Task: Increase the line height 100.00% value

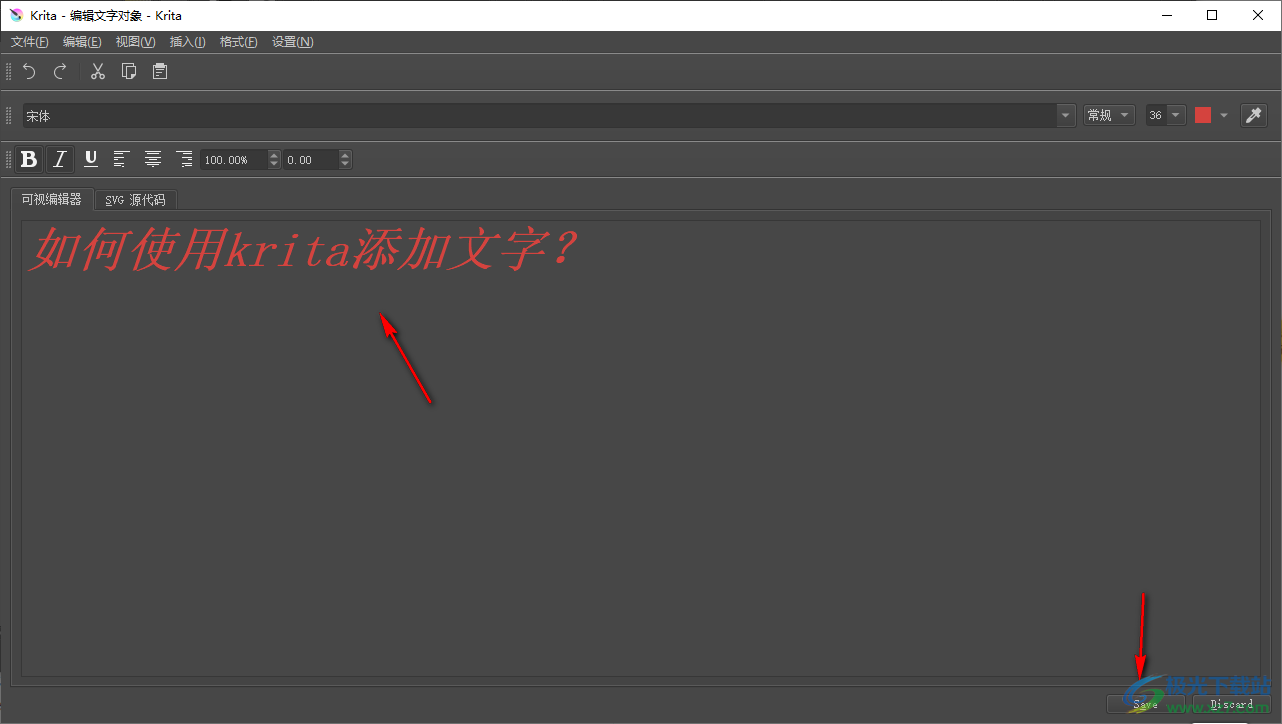Action: [274, 155]
